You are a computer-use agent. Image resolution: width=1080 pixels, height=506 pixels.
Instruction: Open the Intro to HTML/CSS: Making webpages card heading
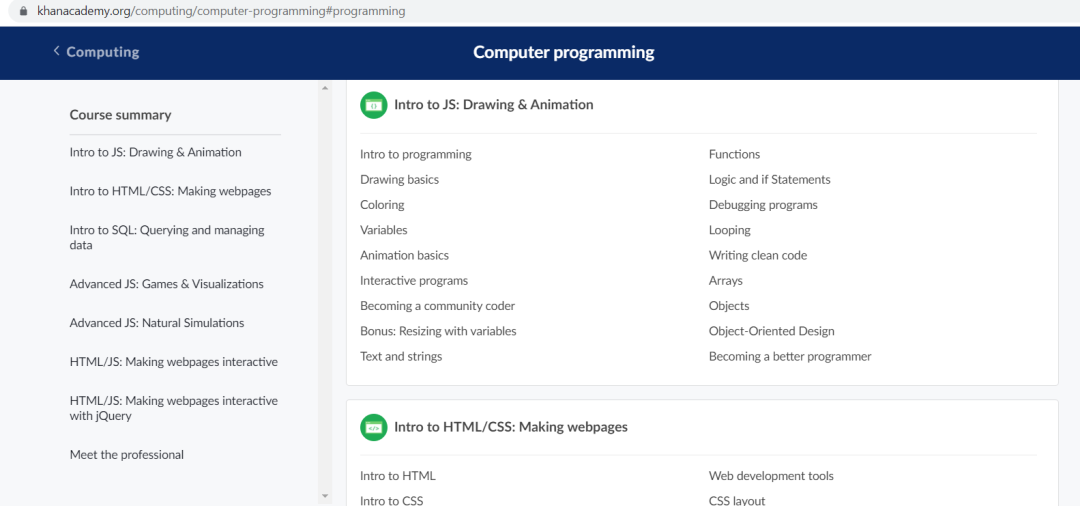coord(511,427)
